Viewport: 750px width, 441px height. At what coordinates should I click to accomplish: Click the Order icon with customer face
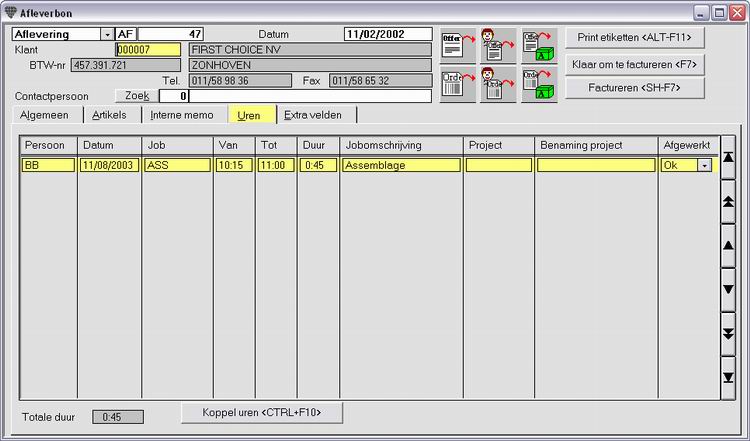tap(498, 84)
